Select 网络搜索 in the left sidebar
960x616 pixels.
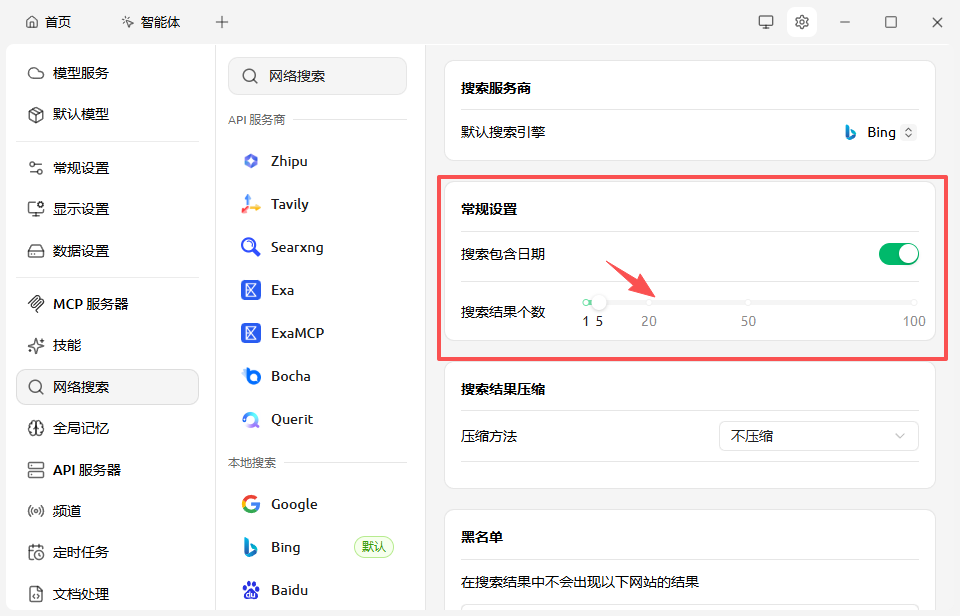pos(107,387)
